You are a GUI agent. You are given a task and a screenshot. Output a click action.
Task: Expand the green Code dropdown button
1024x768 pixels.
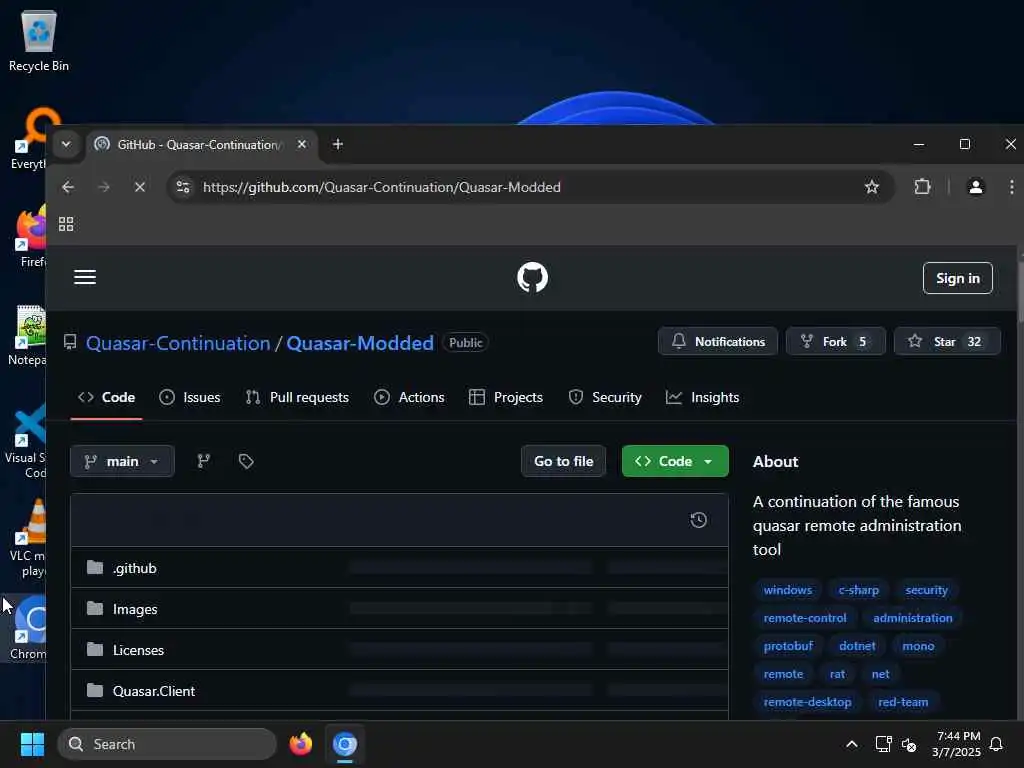pyautogui.click(x=675, y=461)
